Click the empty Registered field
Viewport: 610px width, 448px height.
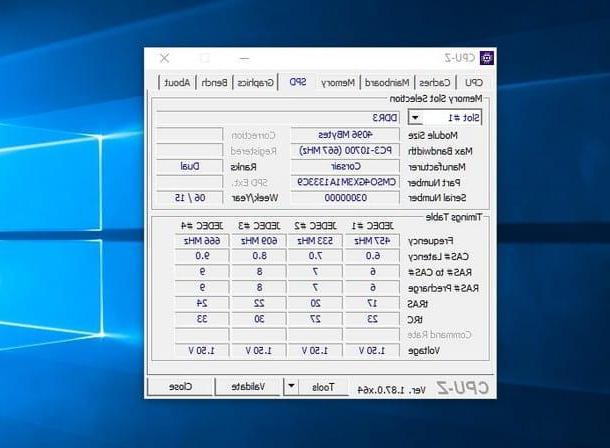pos(190,150)
